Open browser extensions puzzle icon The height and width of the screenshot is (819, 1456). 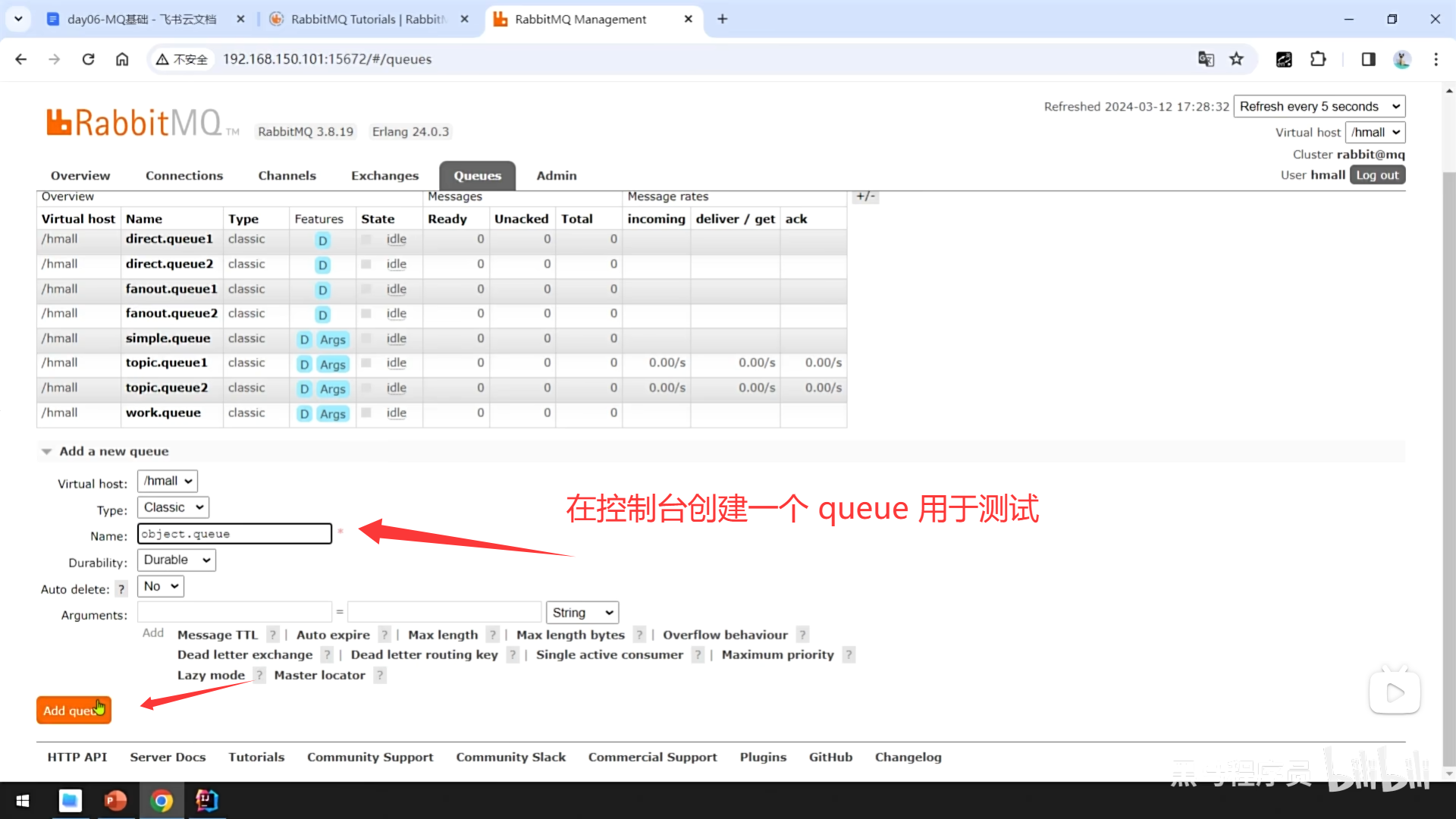point(1318,59)
